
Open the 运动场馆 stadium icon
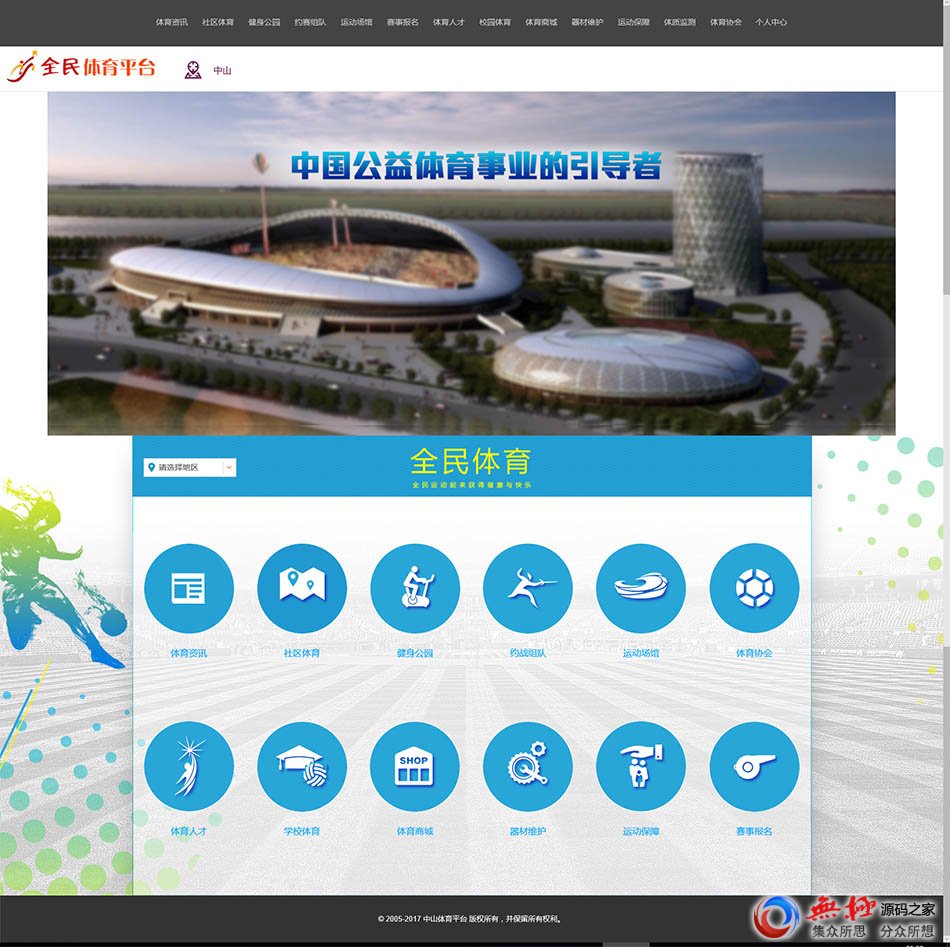click(641, 589)
